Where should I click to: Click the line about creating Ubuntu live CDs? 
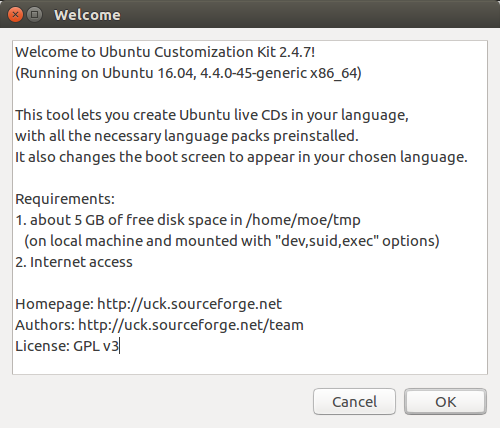click(x=212, y=115)
